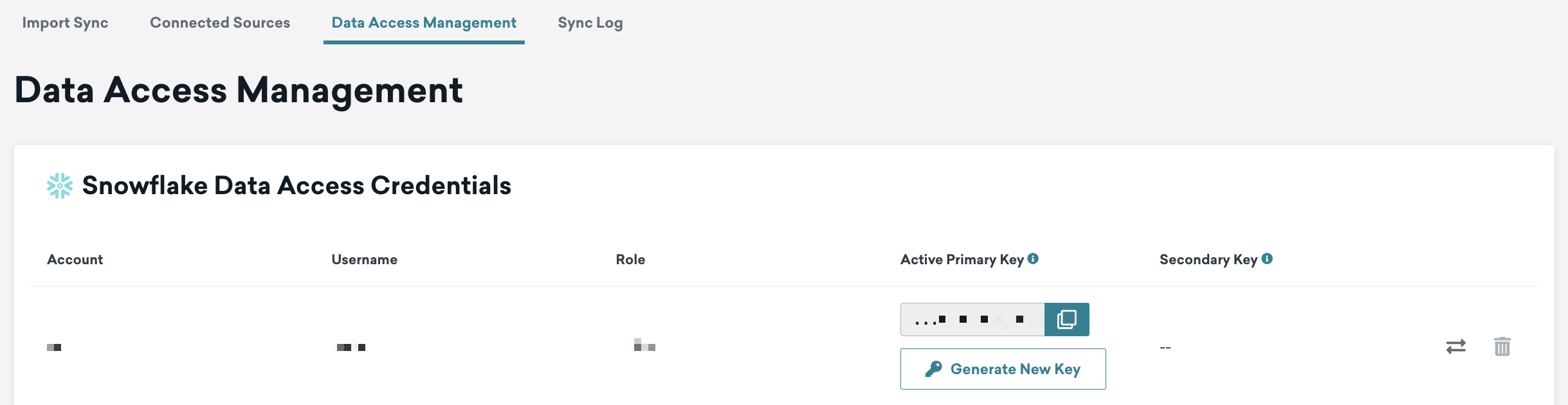Image resolution: width=1568 pixels, height=405 pixels.
Task: Click the Account column header
Action: 75,260
